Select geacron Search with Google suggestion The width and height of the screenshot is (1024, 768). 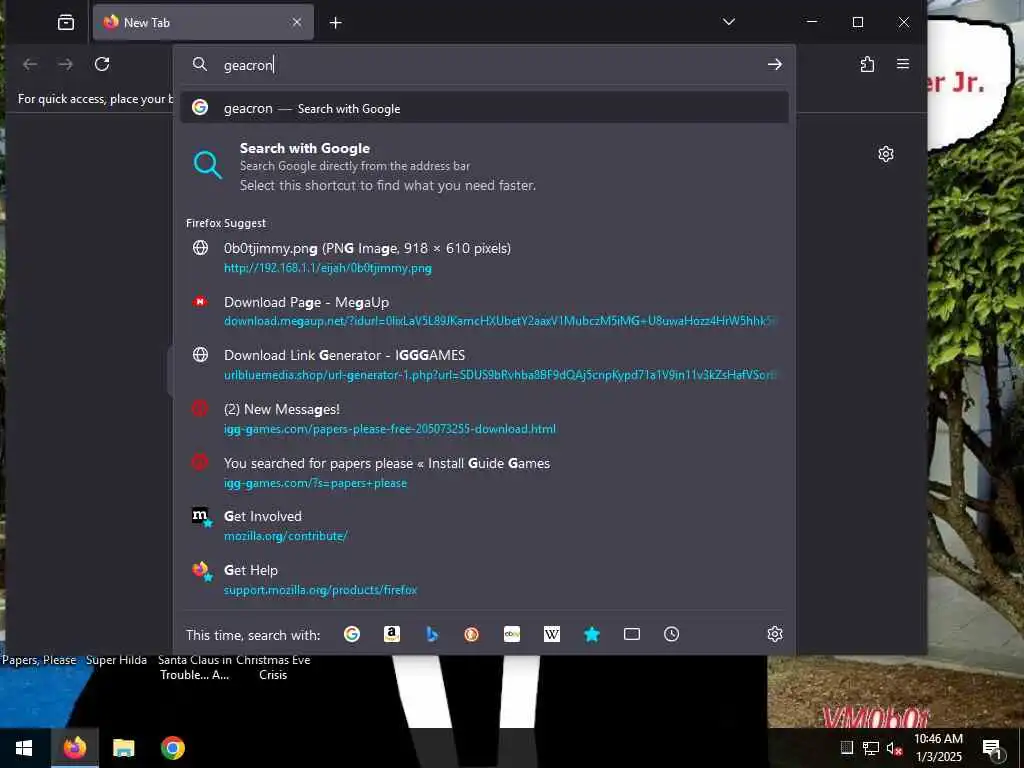484,108
